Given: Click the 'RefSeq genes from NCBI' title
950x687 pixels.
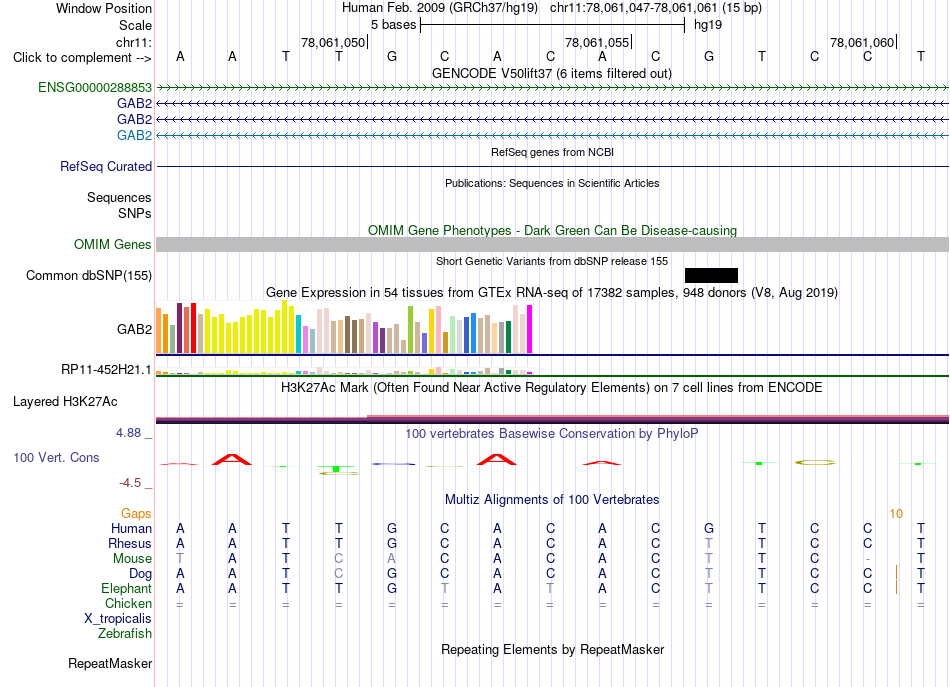Looking at the screenshot, I should [x=552, y=152].
